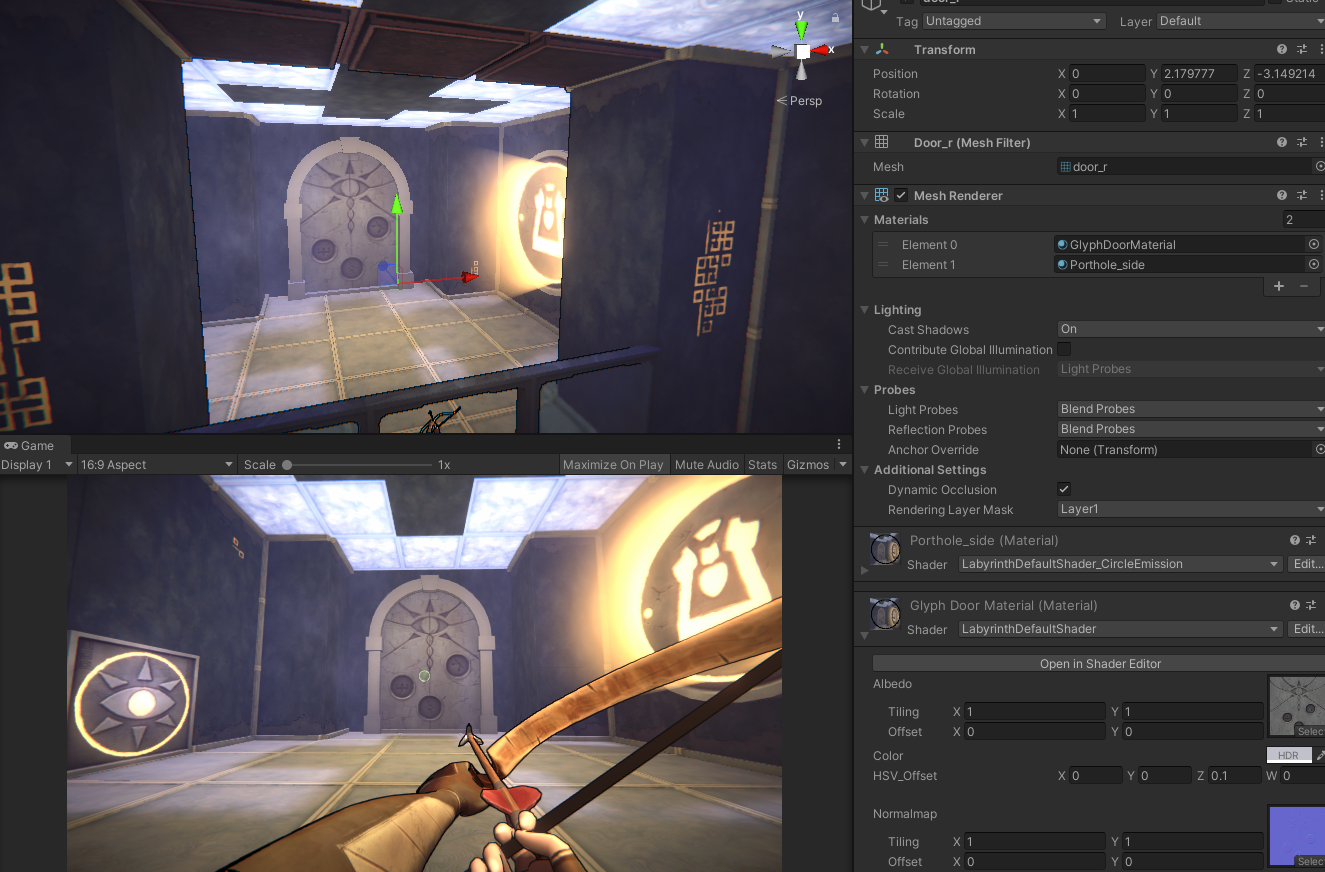The width and height of the screenshot is (1325, 872).
Task: Open Glyph Door Material presets
Action: coord(1313,605)
